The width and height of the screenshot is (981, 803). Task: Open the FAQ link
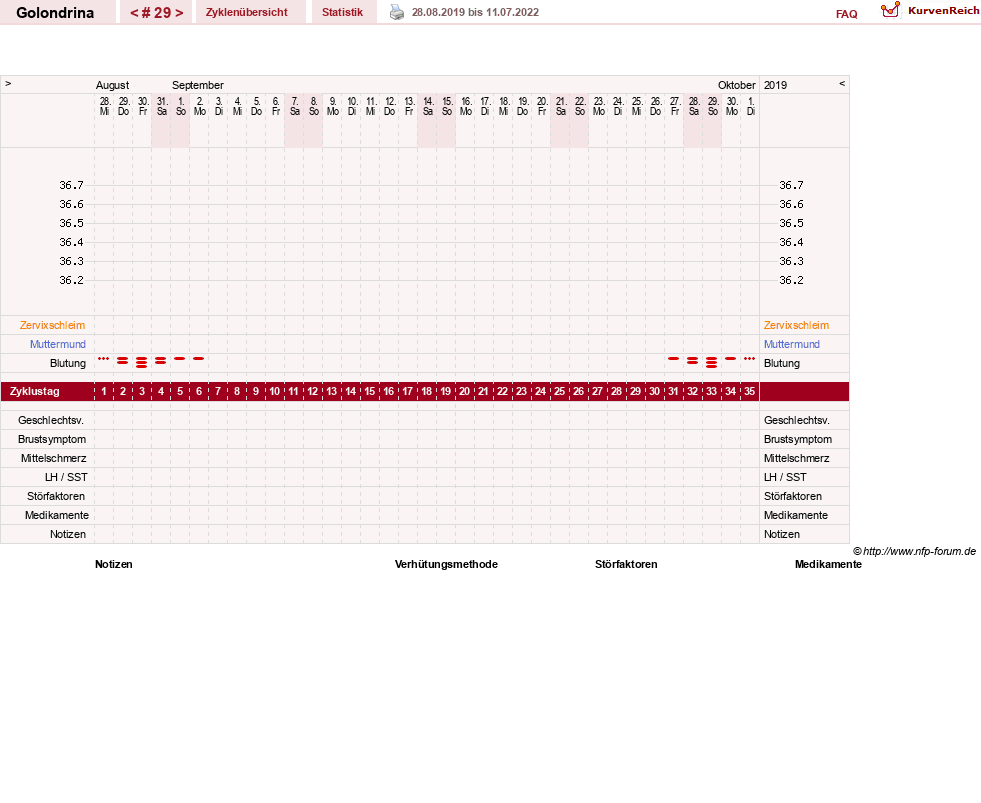click(x=846, y=14)
